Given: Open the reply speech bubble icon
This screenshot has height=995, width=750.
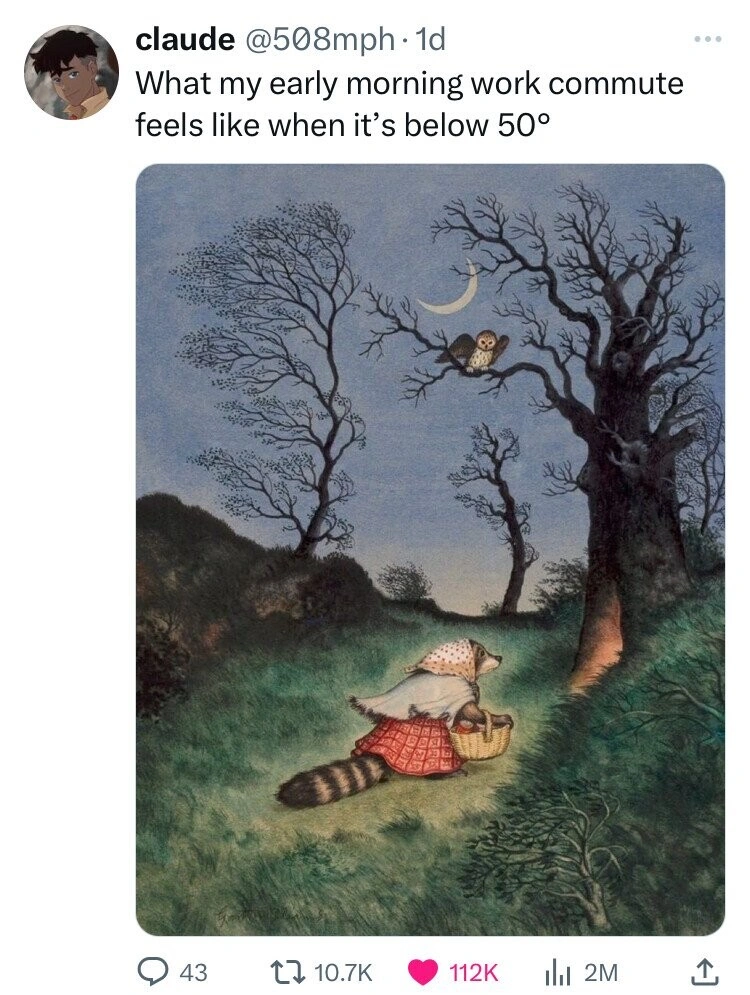Looking at the screenshot, I should 153,971.
